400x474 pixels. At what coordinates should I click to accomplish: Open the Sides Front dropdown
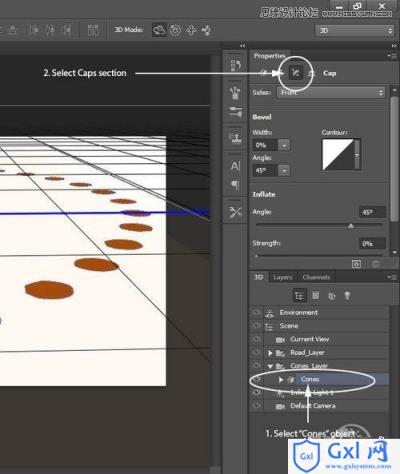(331, 93)
